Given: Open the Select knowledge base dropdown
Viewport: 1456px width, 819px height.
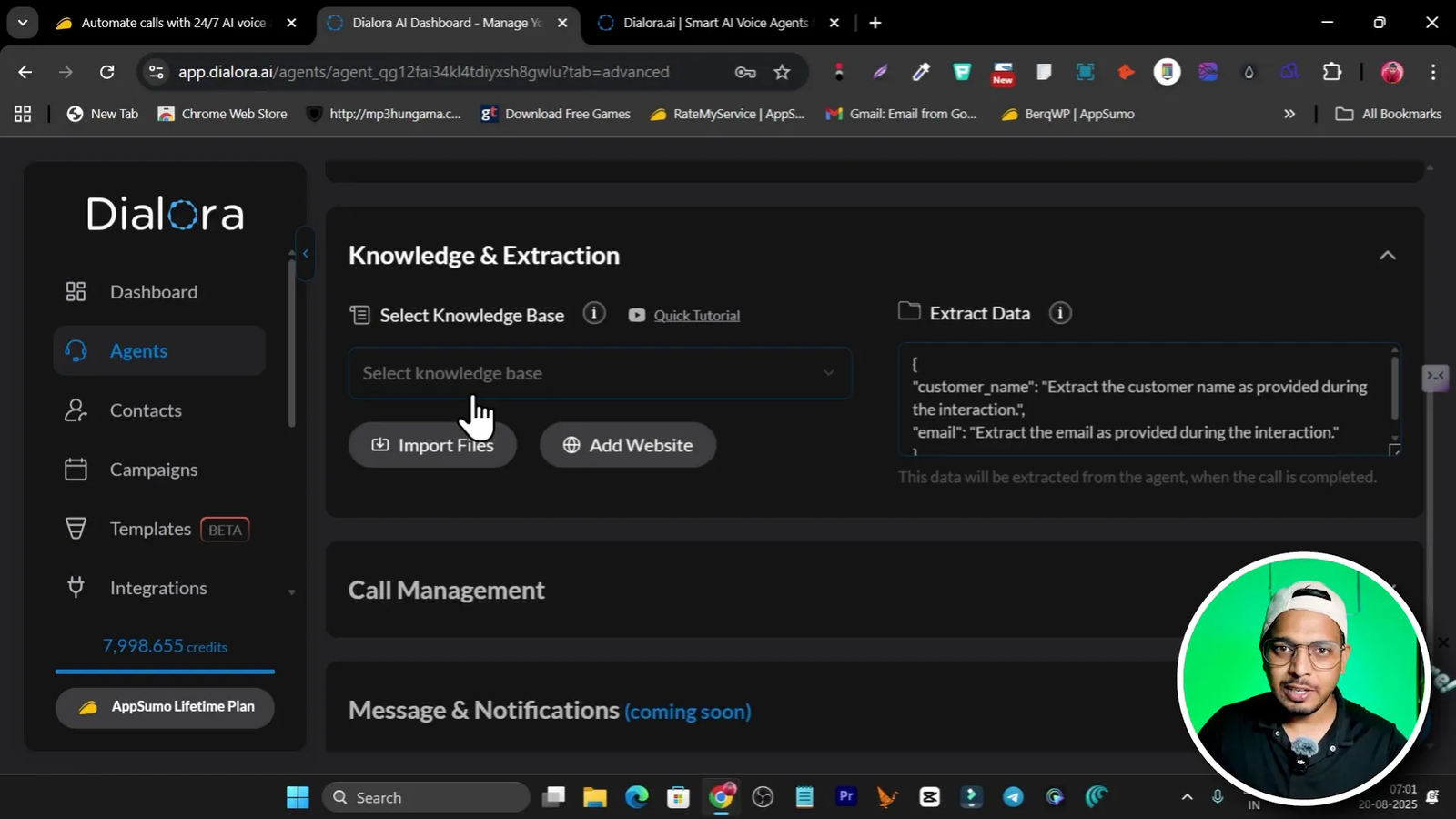Looking at the screenshot, I should (x=600, y=373).
